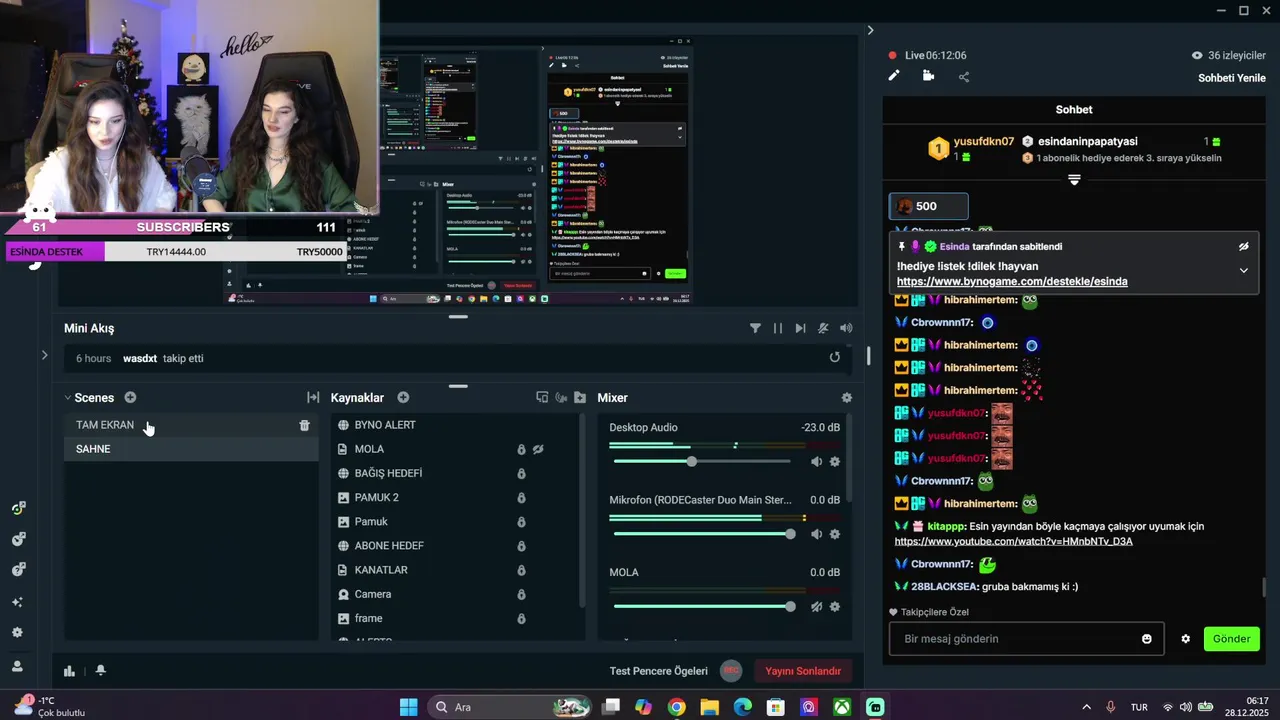The image size is (1280, 720).
Task: Send chat message with Gönder
Action: (x=1232, y=639)
